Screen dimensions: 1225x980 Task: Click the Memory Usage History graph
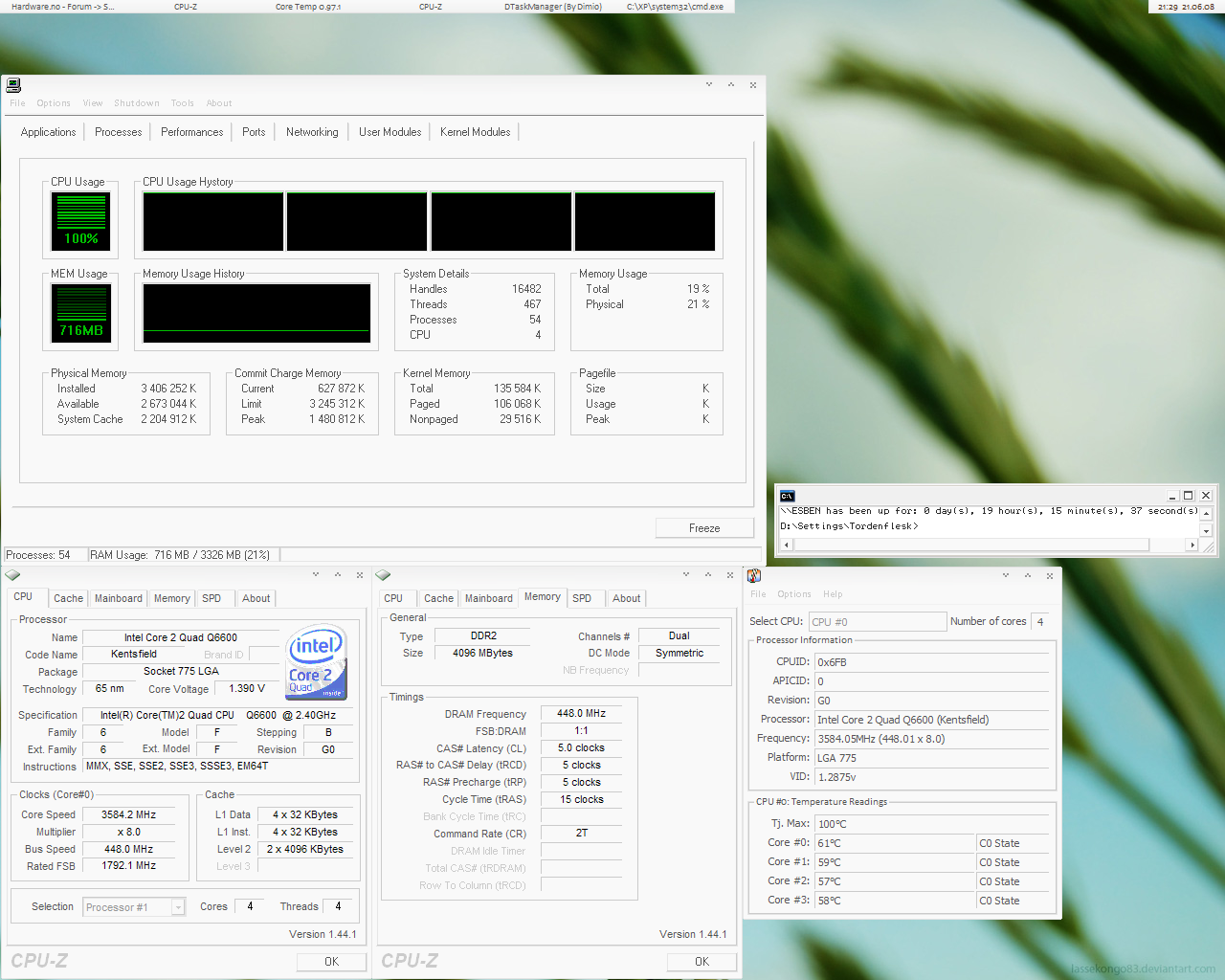256,313
